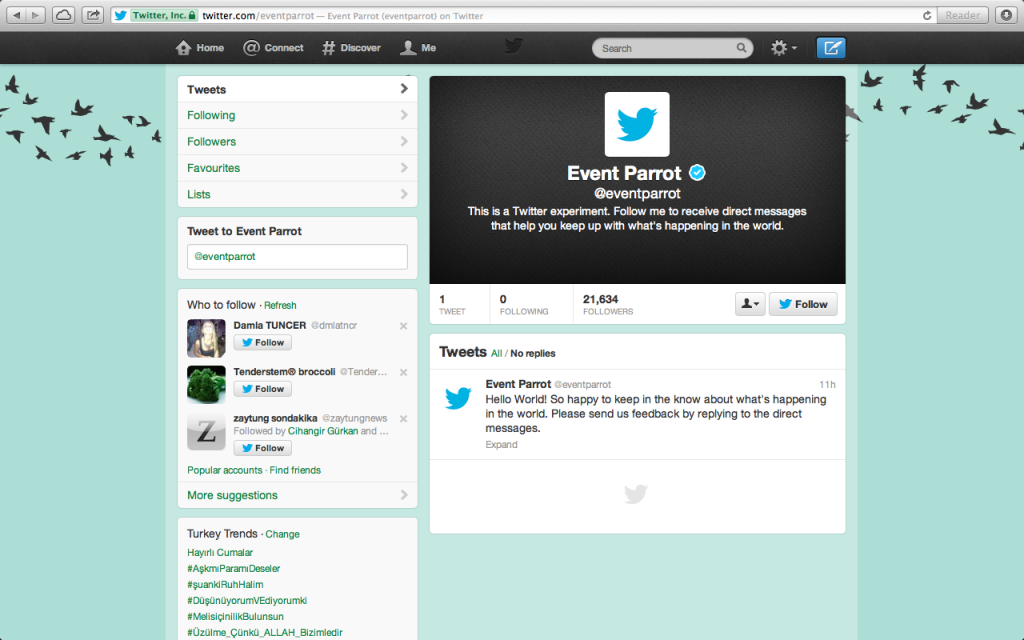Select the Discover icon in the navbar

click(326, 47)
